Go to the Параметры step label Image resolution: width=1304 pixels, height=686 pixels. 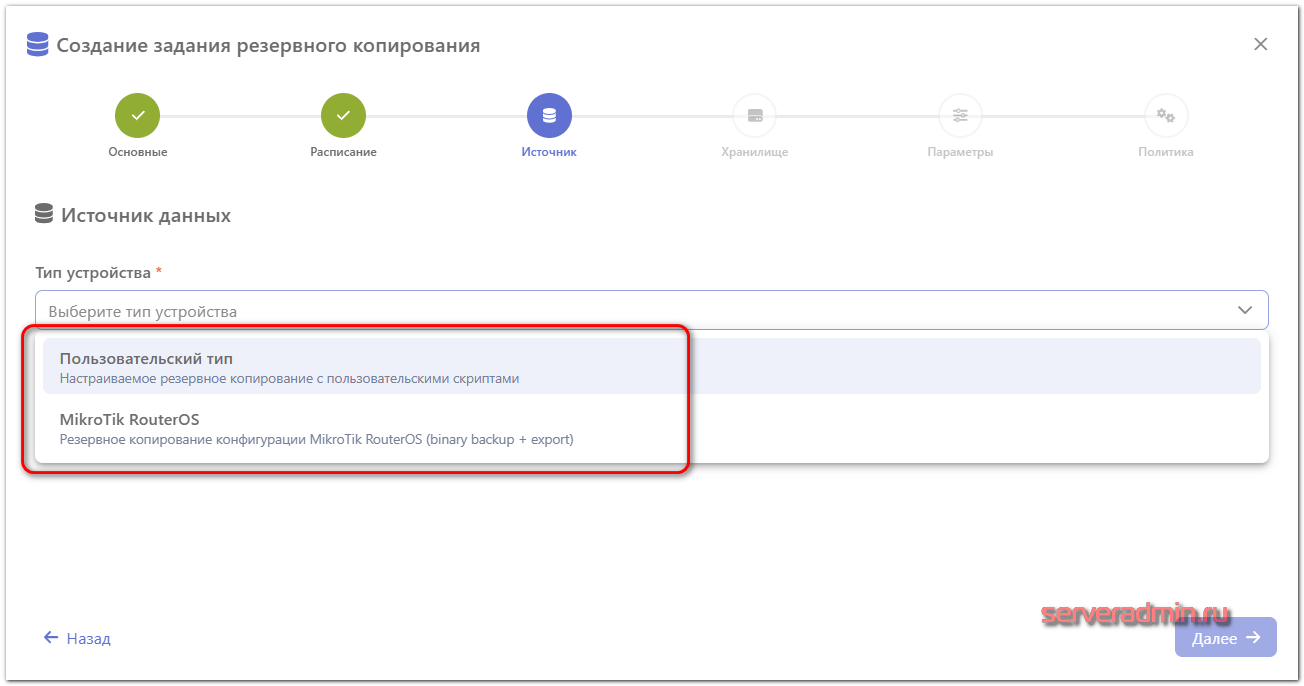pos(960,153)
